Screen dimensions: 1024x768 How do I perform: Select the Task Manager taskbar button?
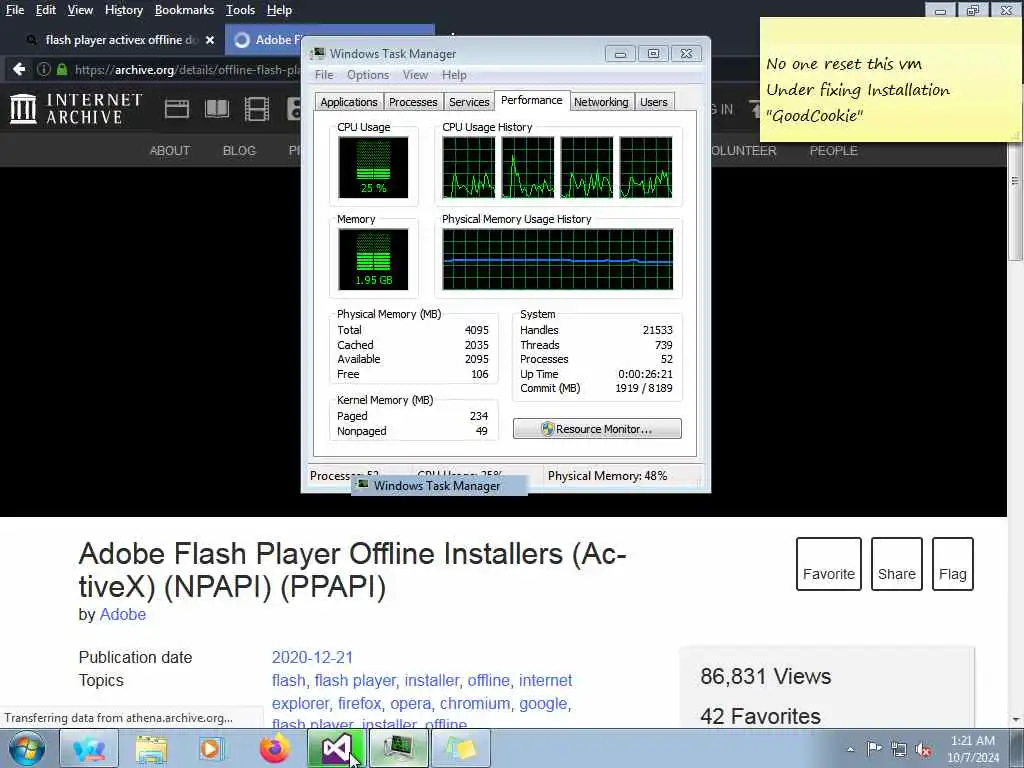click(x=398, y=748)
